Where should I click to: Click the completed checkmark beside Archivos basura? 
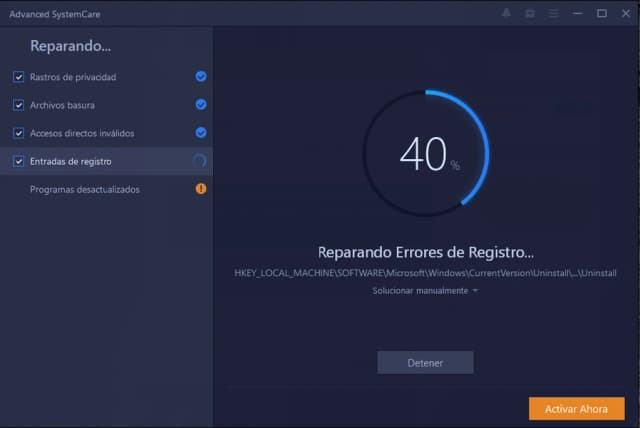pos(200,104)
